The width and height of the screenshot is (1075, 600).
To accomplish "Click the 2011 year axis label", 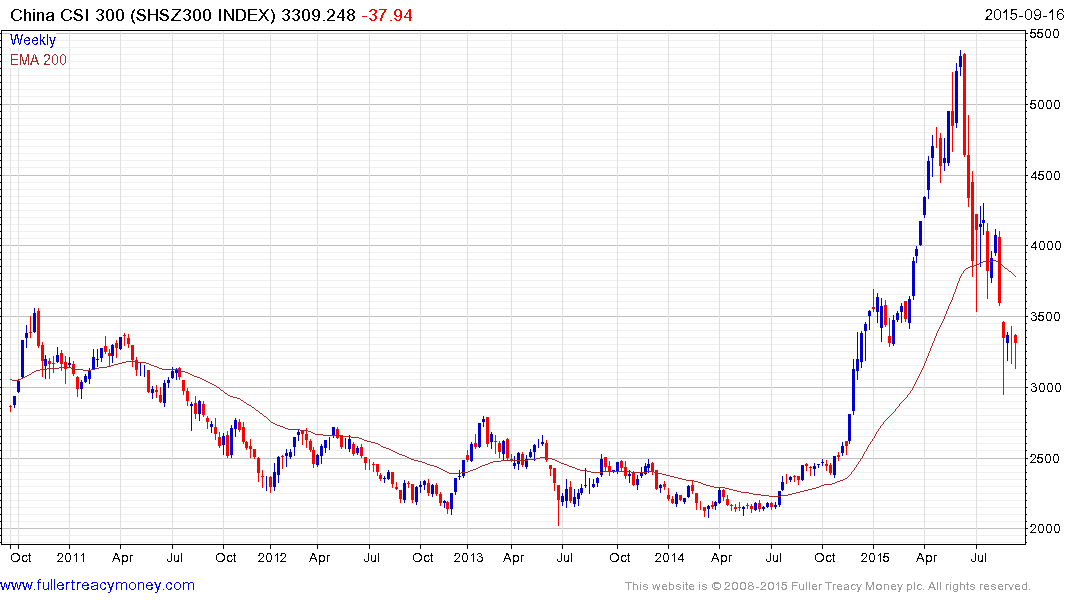I will click(x=71, y=557).
